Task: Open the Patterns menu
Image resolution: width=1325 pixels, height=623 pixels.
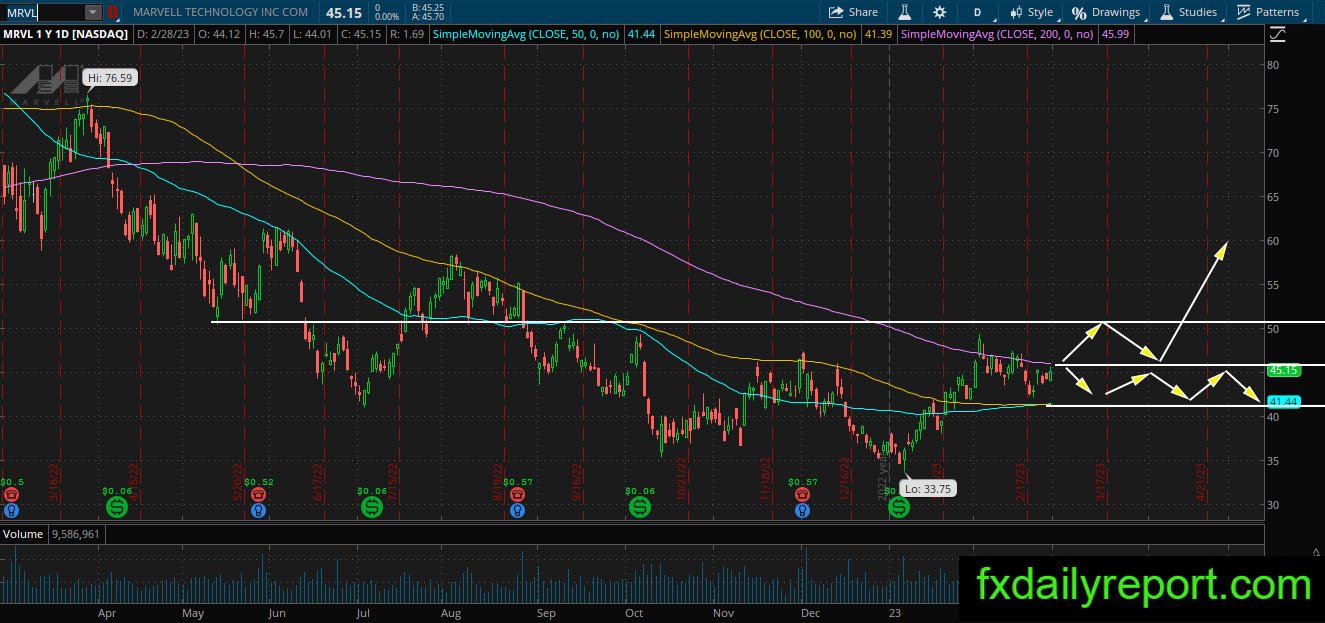Action: pos(1268,12)
